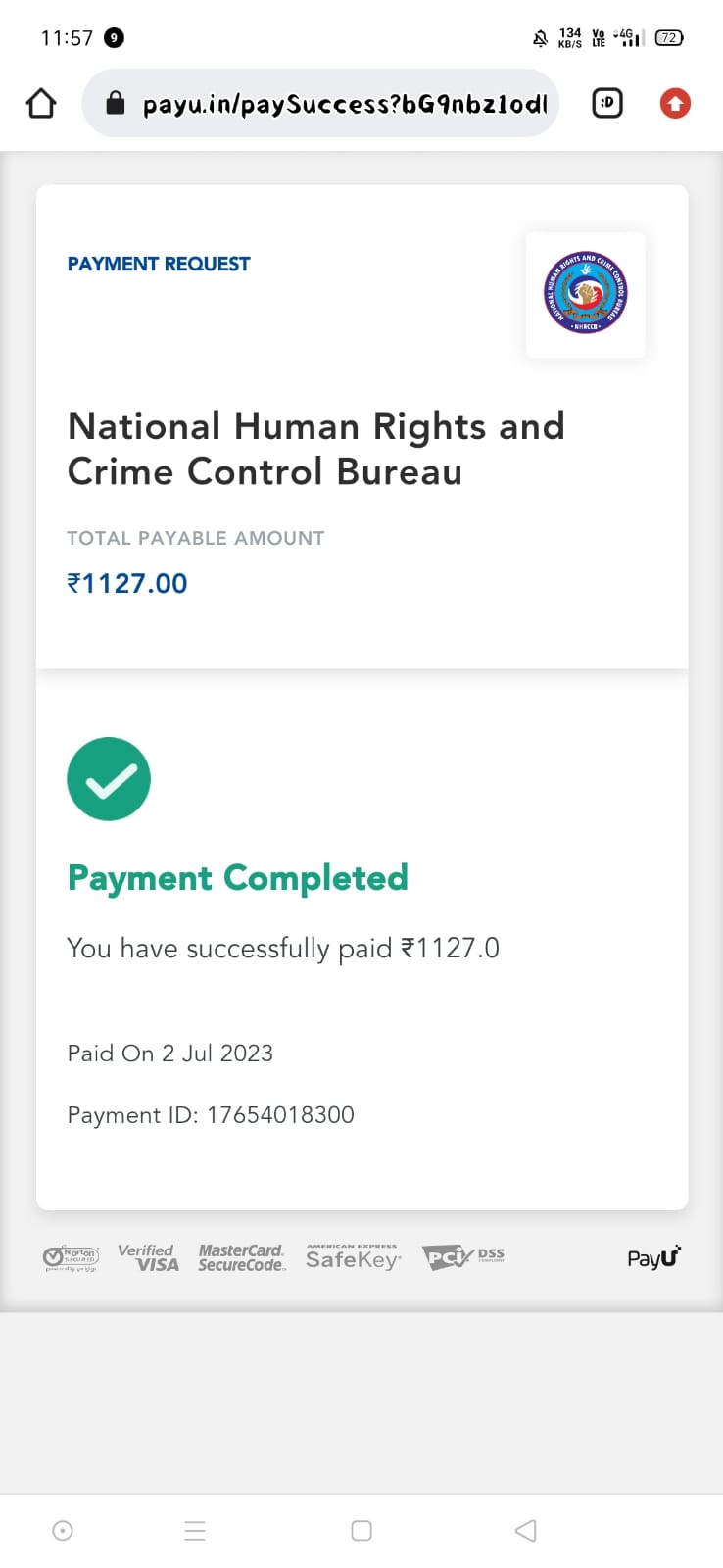Image resolution: width=723 pixels, height=1568 pixels.
Task: Open the tab switcher icon
Action: (x=607, y=103)
